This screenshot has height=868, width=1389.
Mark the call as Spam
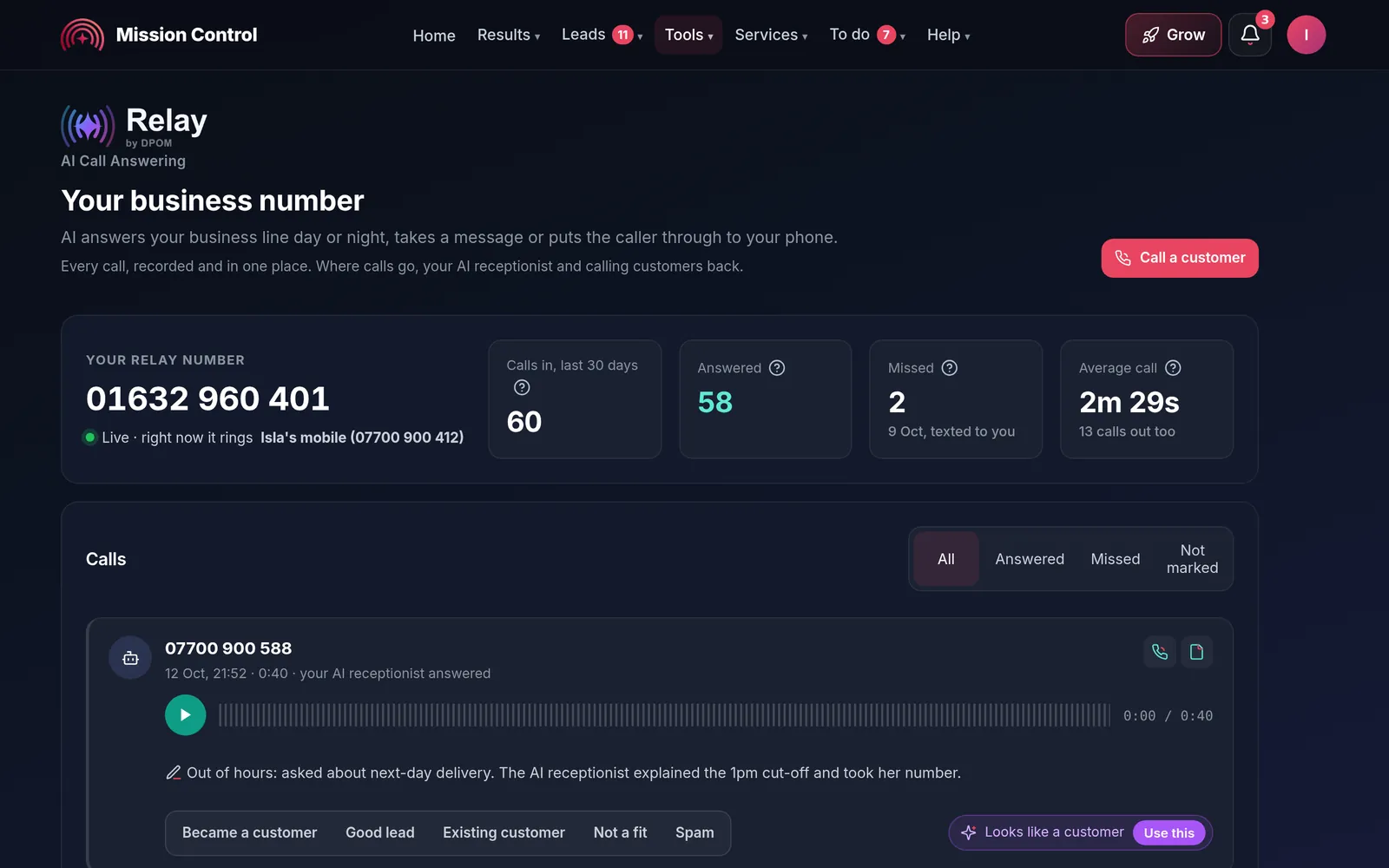tap(694, 832)
